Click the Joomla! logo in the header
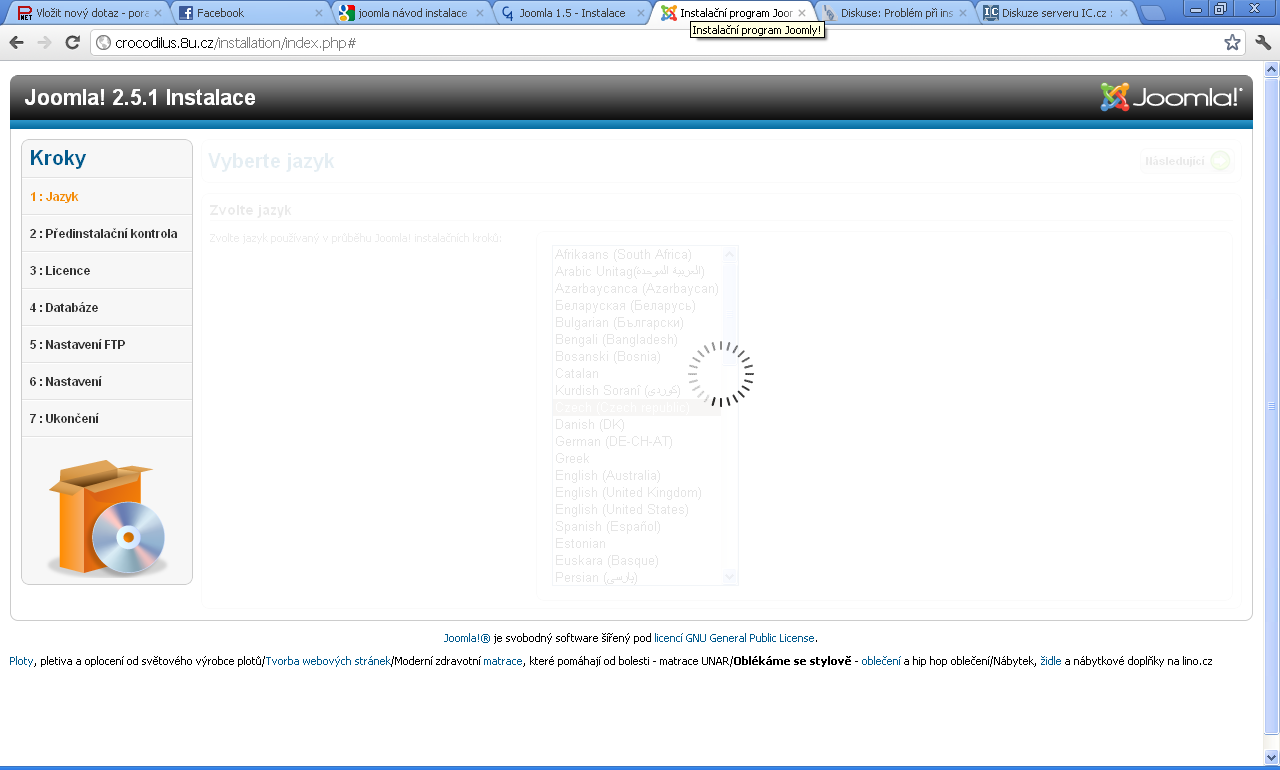This screenshot has width=1280, height=770. click(1171, 97)
